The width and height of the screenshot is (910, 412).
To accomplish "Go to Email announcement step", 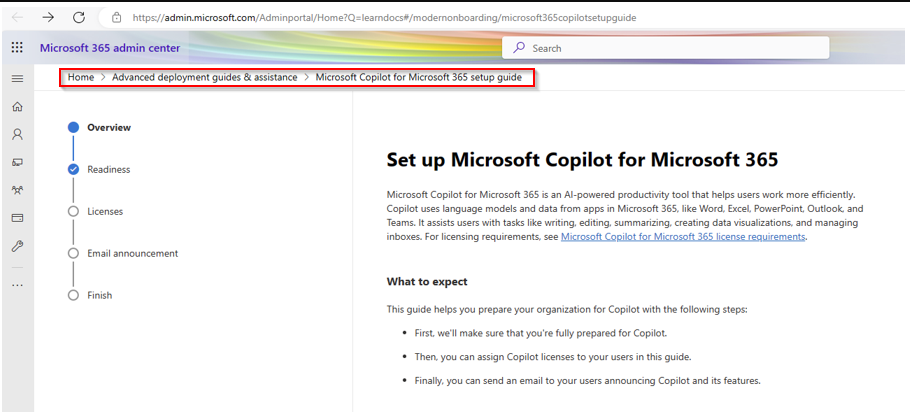I will (x=132, y=253).
